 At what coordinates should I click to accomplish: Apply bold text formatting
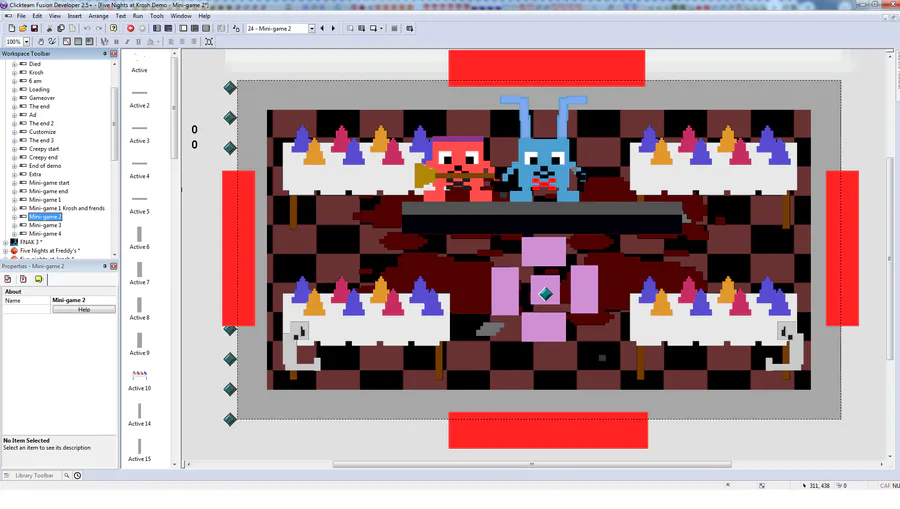click(117, 41)
